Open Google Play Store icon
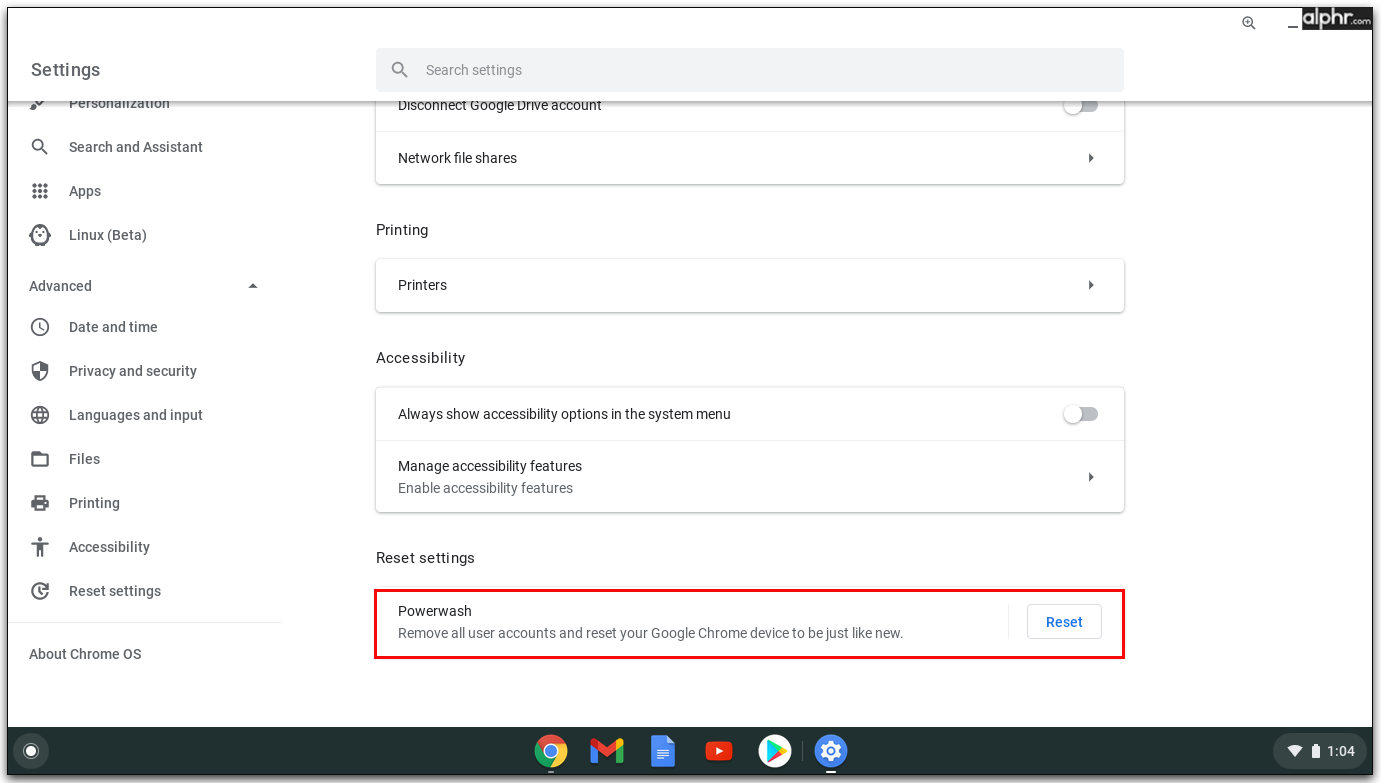This screenshot has width=1381, height=783. pyautogui.click(x=775, y=751)
